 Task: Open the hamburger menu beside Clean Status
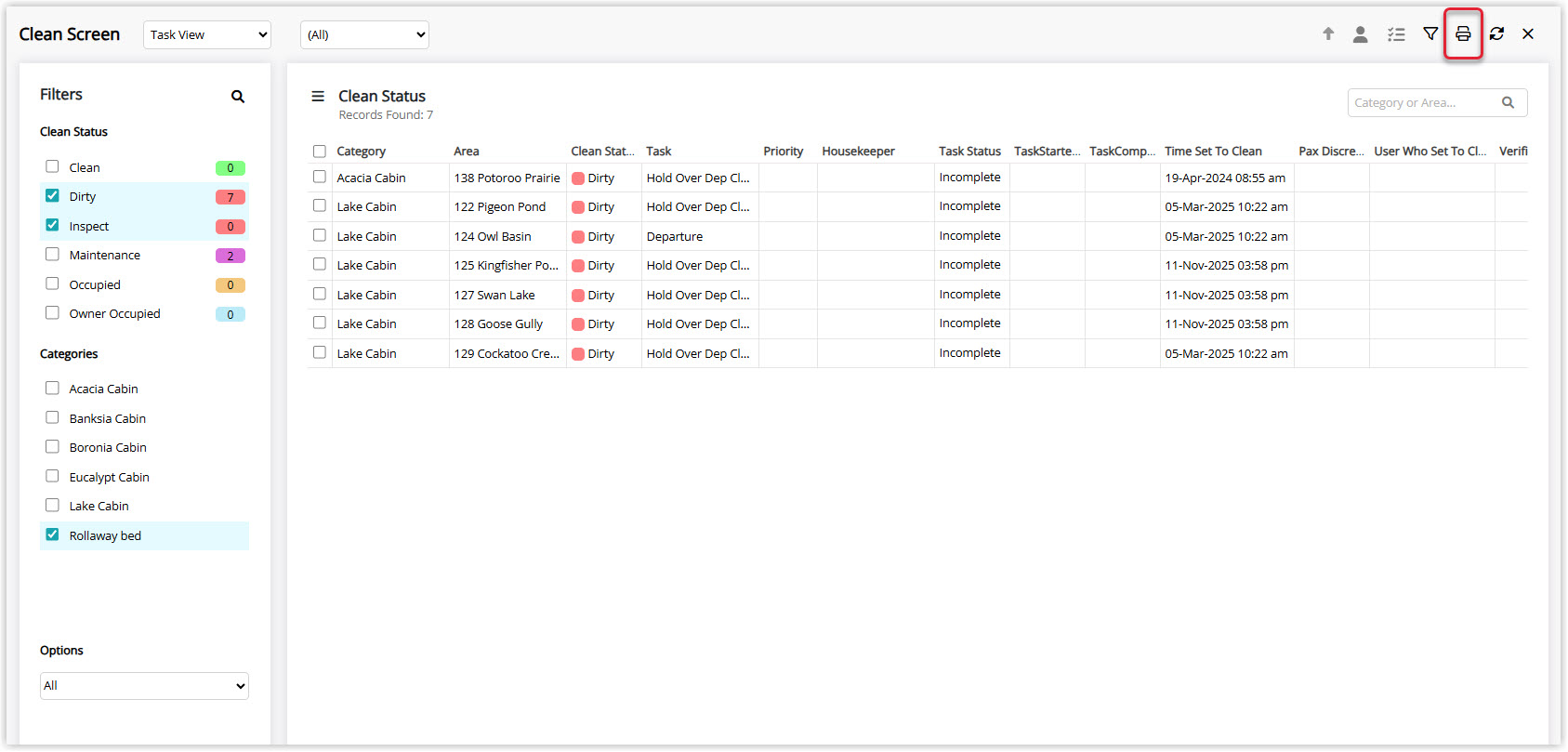(318, 97)
